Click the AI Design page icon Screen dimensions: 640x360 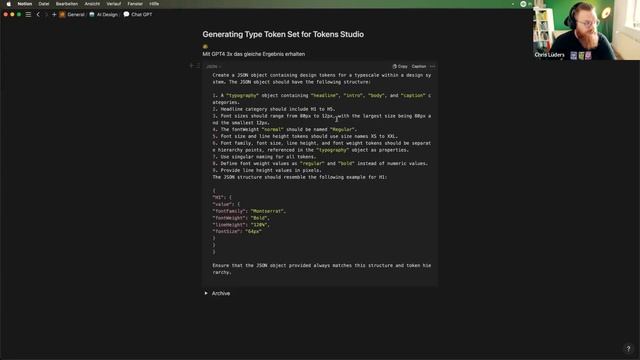92,14
